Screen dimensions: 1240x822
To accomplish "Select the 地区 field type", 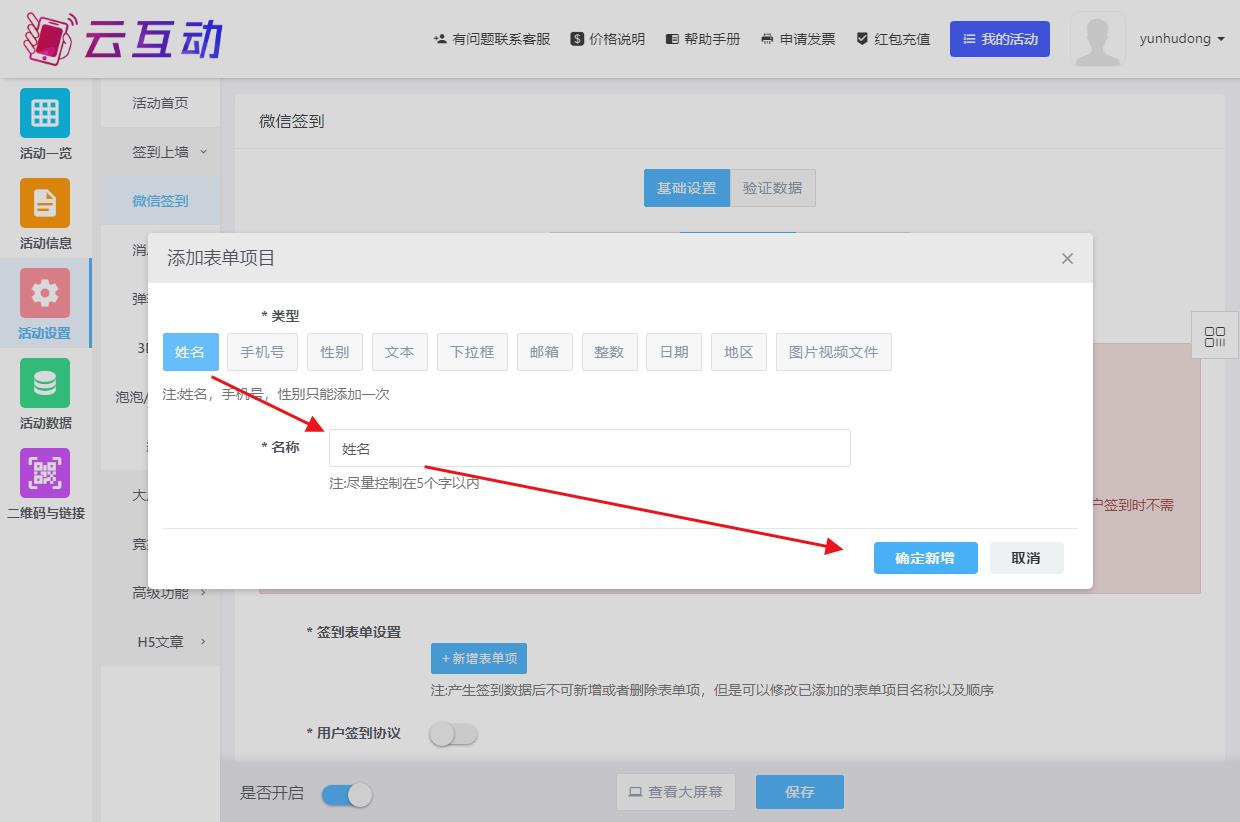I will 739,352.
